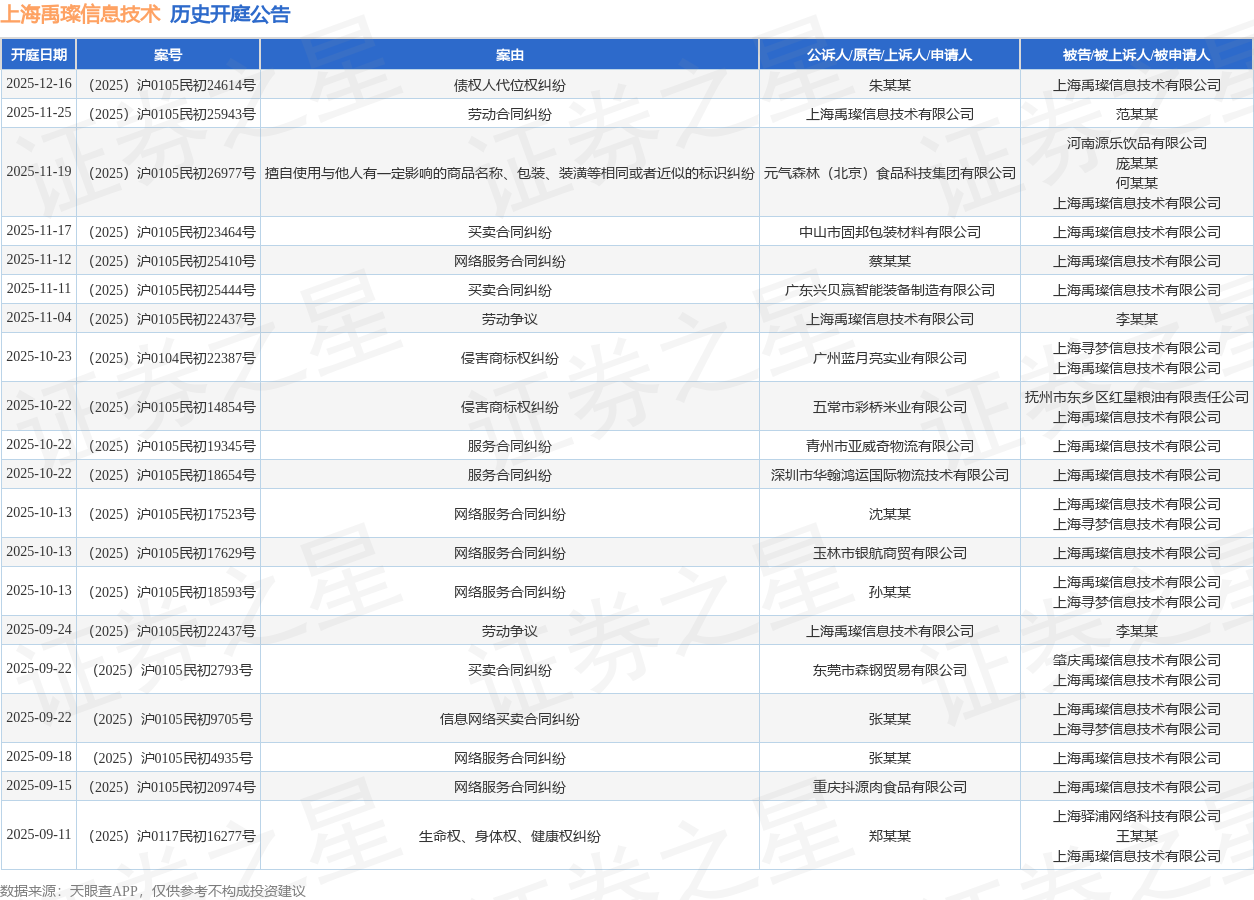The width and height of the screenshot is (1254, 900).
Task: Click the date cell '2025-11-25'
Action: 39,113
